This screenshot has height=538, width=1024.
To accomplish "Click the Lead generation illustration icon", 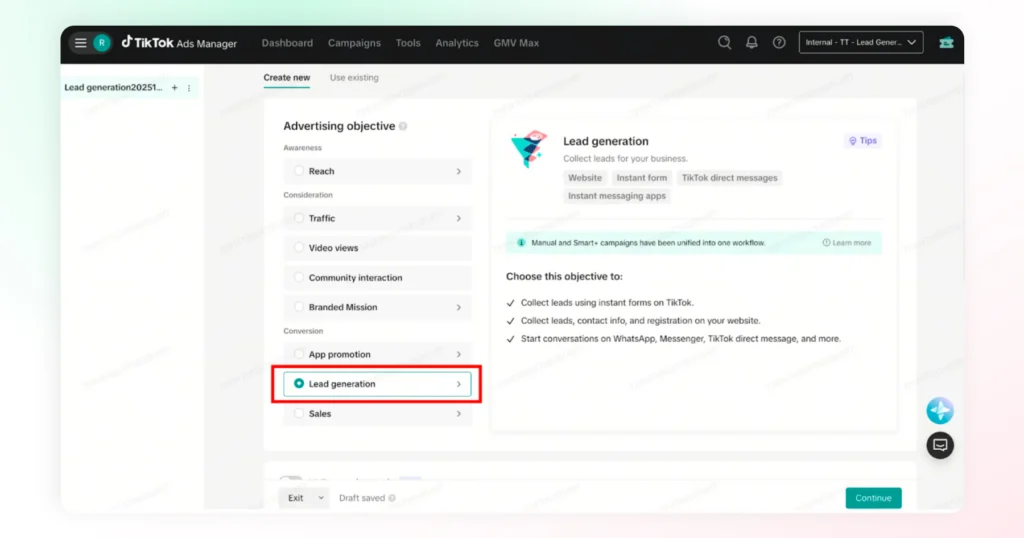I will 528,149.
